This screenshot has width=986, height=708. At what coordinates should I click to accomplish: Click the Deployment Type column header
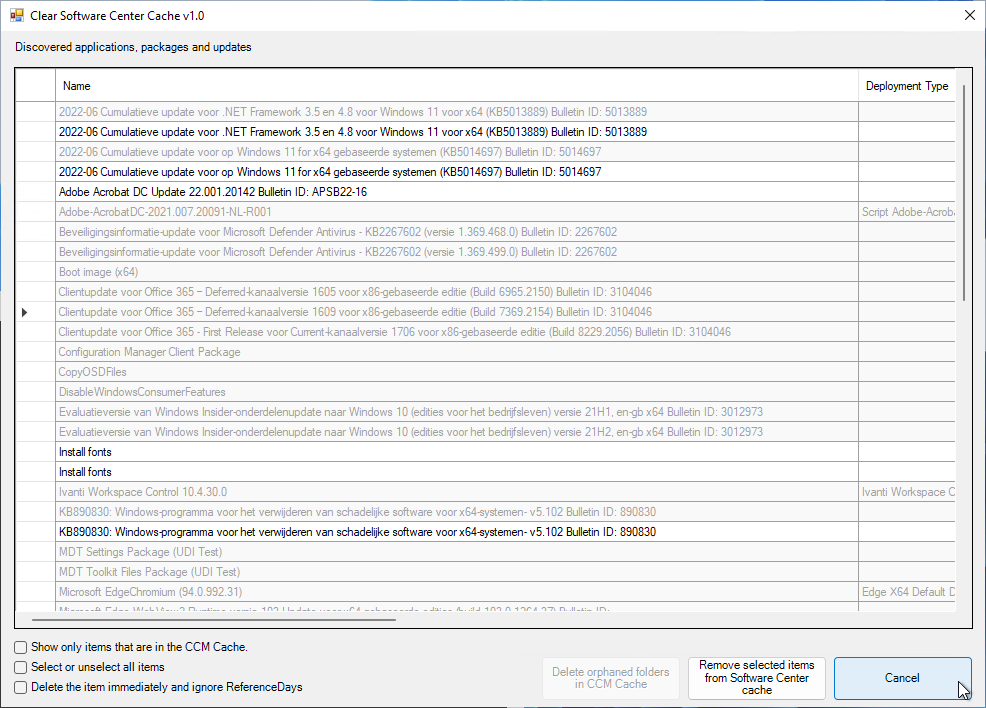coord(906,86)
